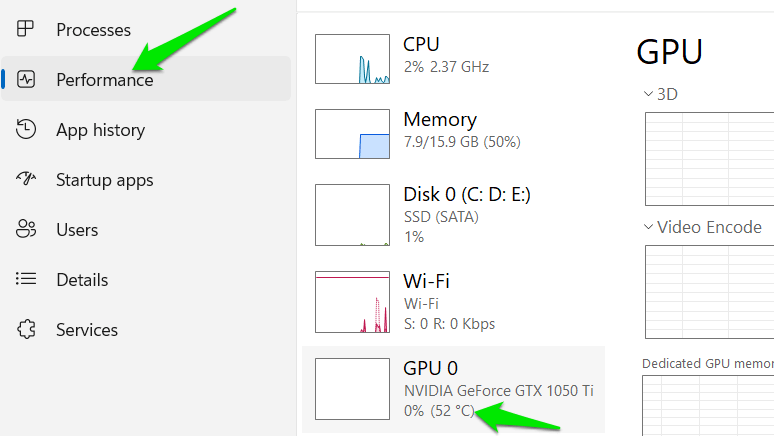Viewport: 774px width, 436px height.
Task: Select the GPU 0 resource entry
Action: tap(454, 389)
